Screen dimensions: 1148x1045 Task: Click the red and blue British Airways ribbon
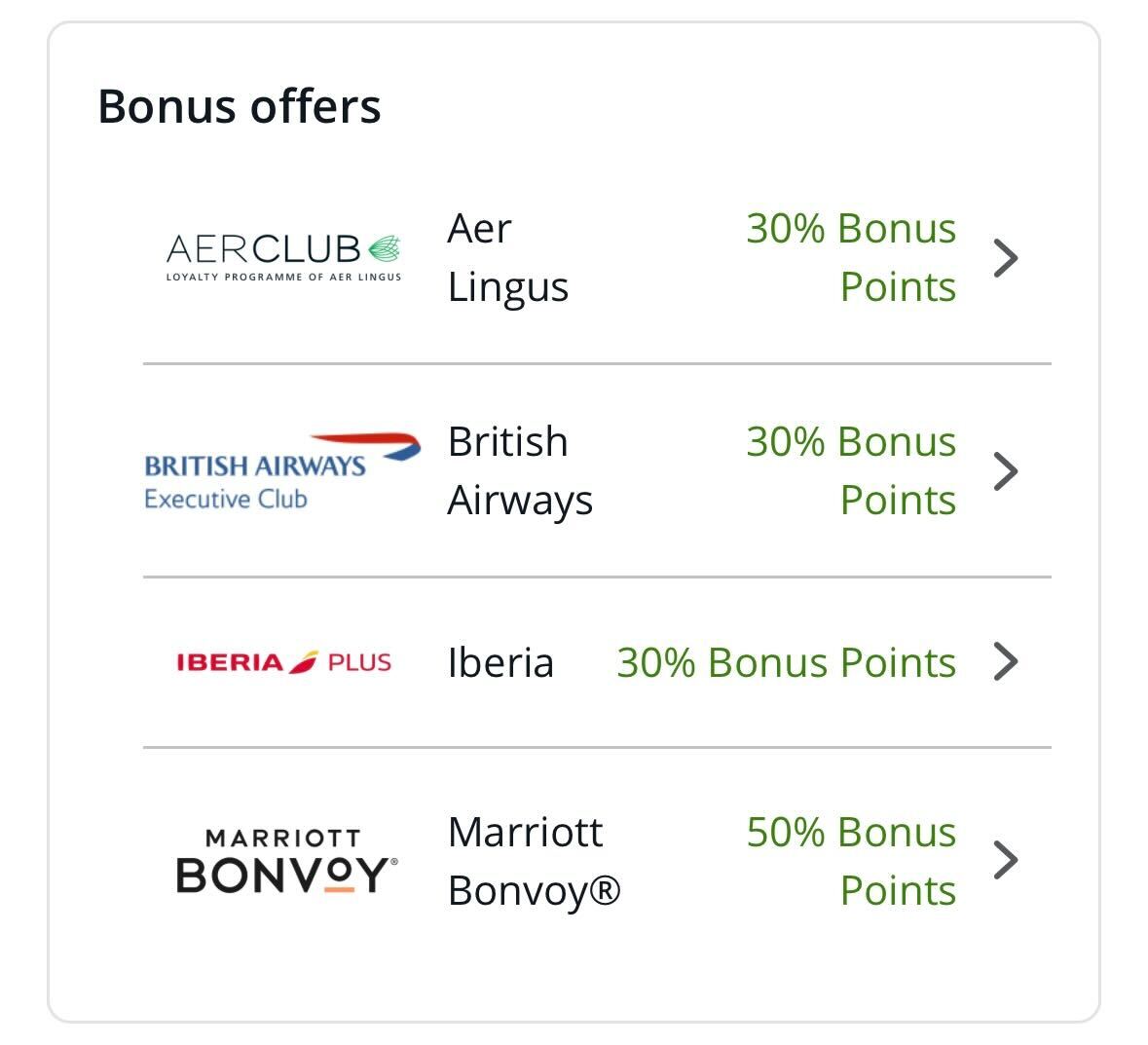(x=372, y=446)
